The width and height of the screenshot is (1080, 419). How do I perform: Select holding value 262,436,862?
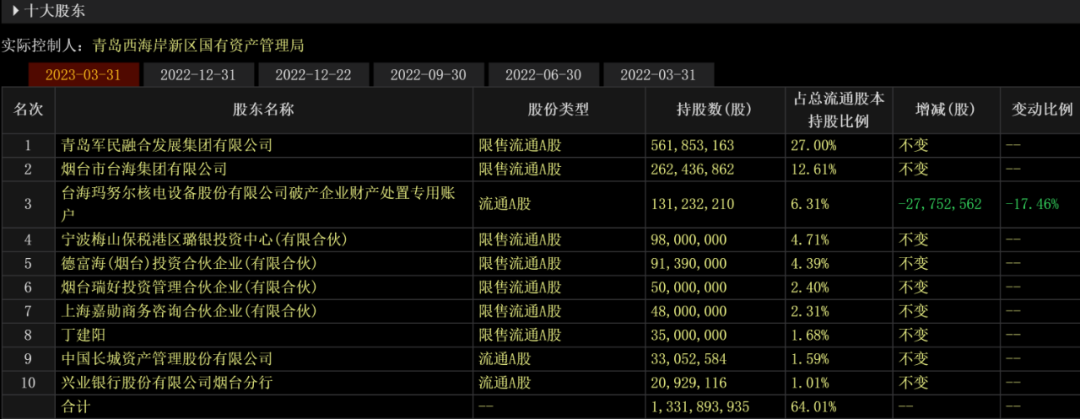click(692, 169)
